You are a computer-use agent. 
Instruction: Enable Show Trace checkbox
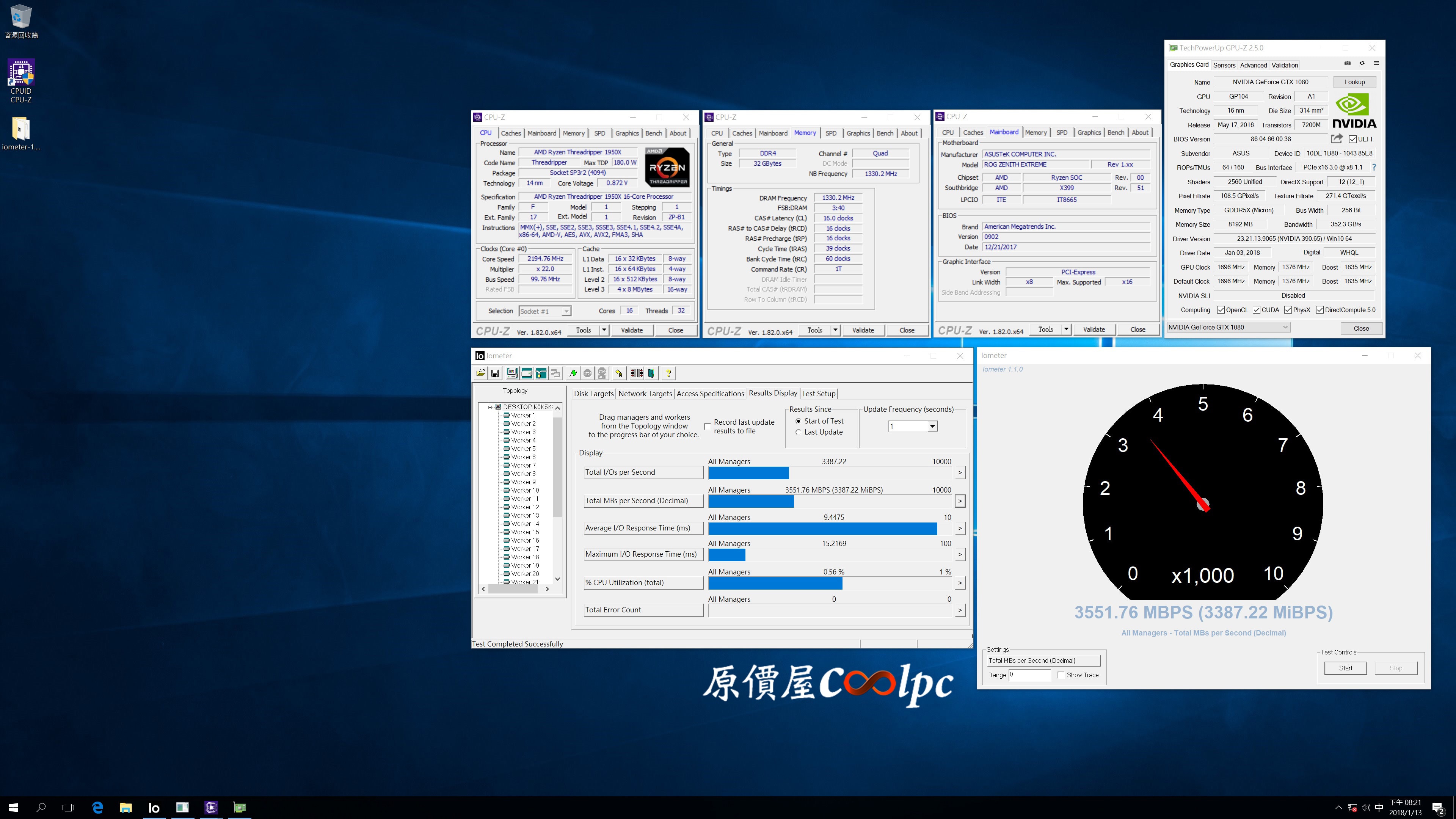click(1061, 675)
